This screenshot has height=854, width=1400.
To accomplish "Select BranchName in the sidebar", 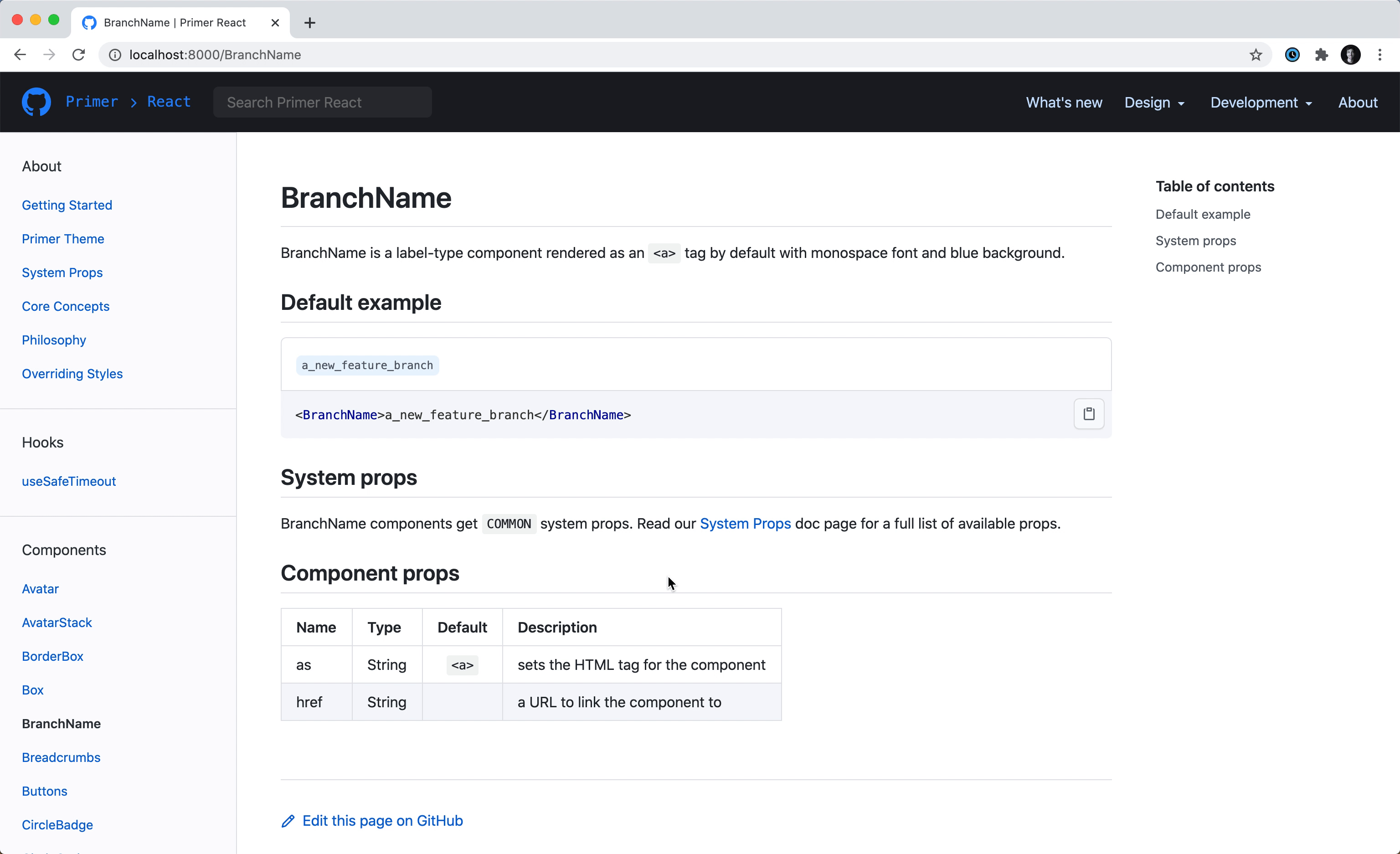I will tap(62, 724).
